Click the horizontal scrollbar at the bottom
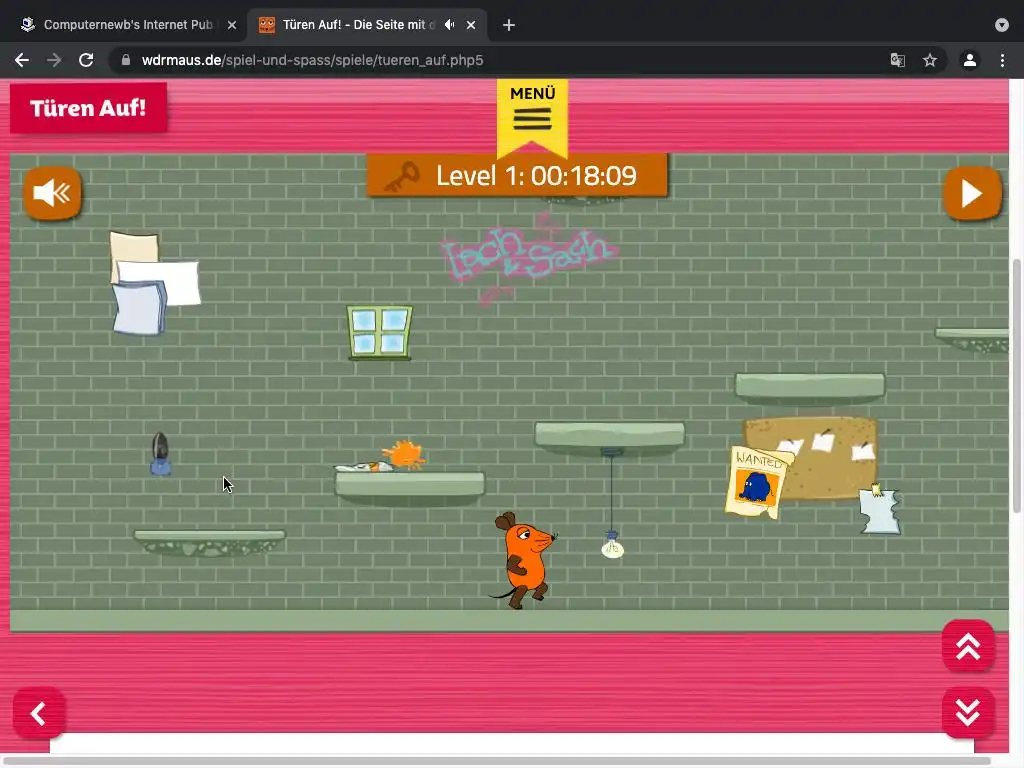The height and width of the screenshot is (768, 1024). point(496,761)
